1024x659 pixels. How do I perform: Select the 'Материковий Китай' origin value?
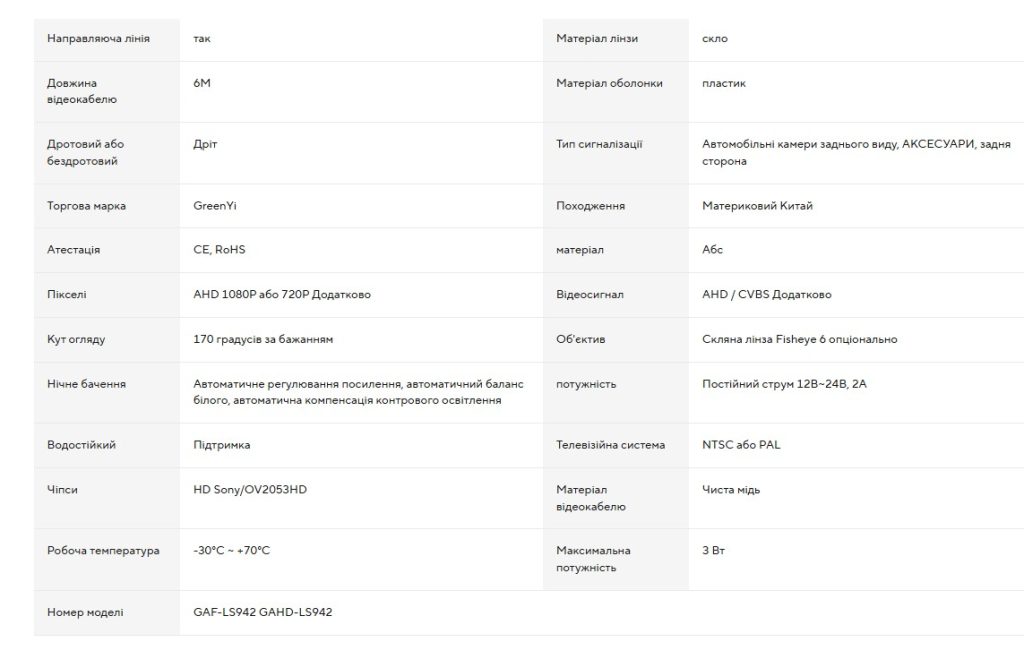(758, 206)
